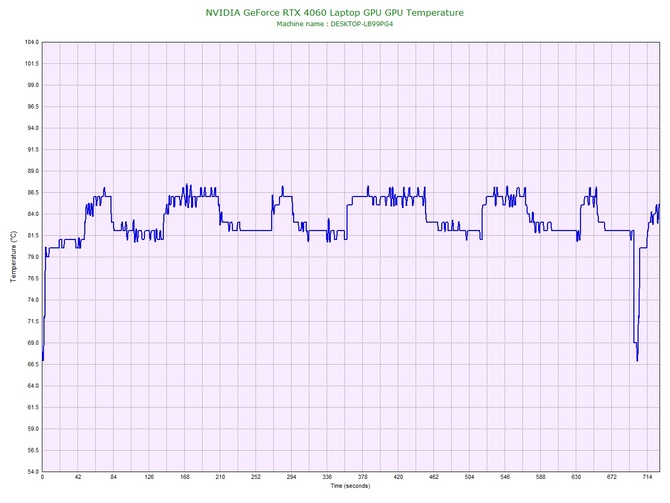
Task: Click the 74.0 y-axis value
Action: coord(32,300)
